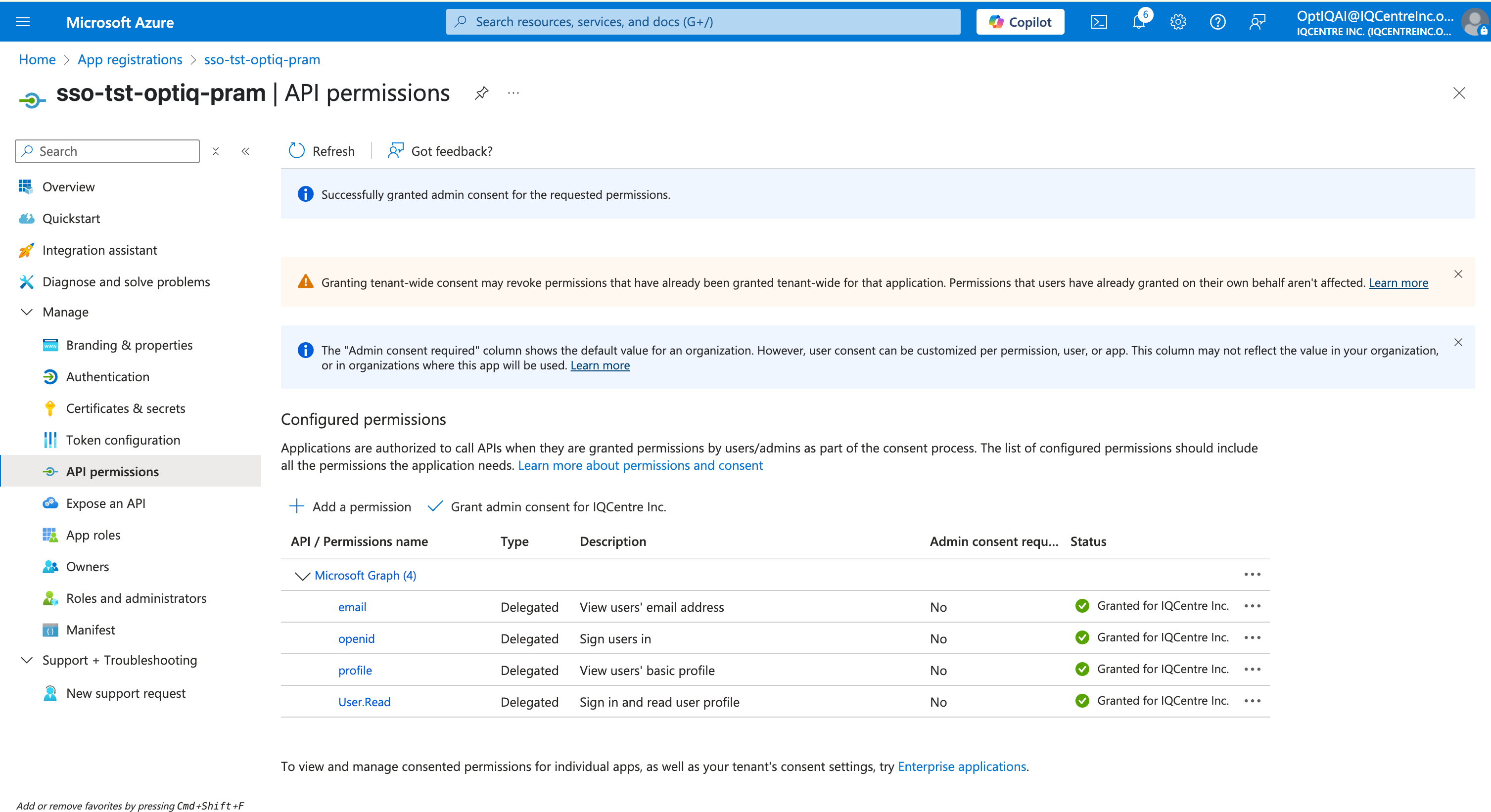Collapse the Manage section
The image size is (1491, 812).
pyautogui.click(x=27, y=312)
